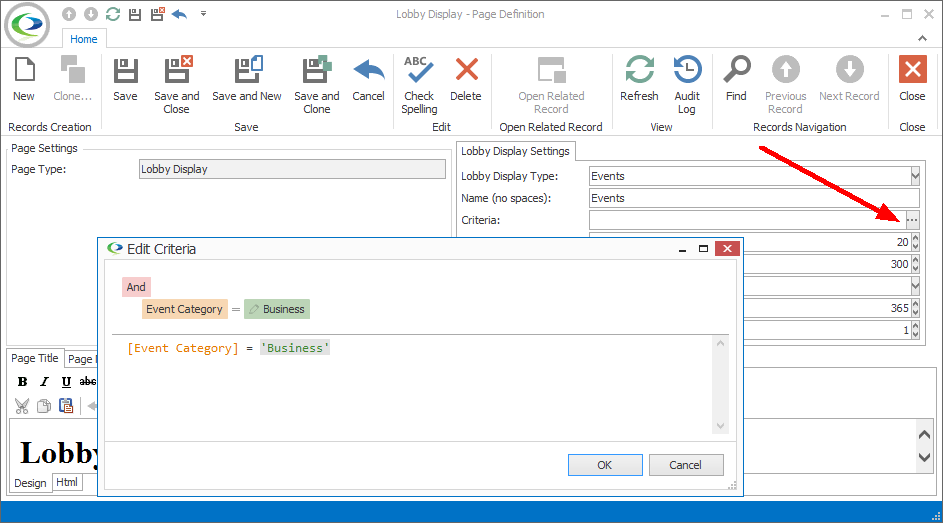Image resolution: width=943 pixels, height=523 pixels.
Task: Open the Home ribbon tab
Action: [84, 39]
